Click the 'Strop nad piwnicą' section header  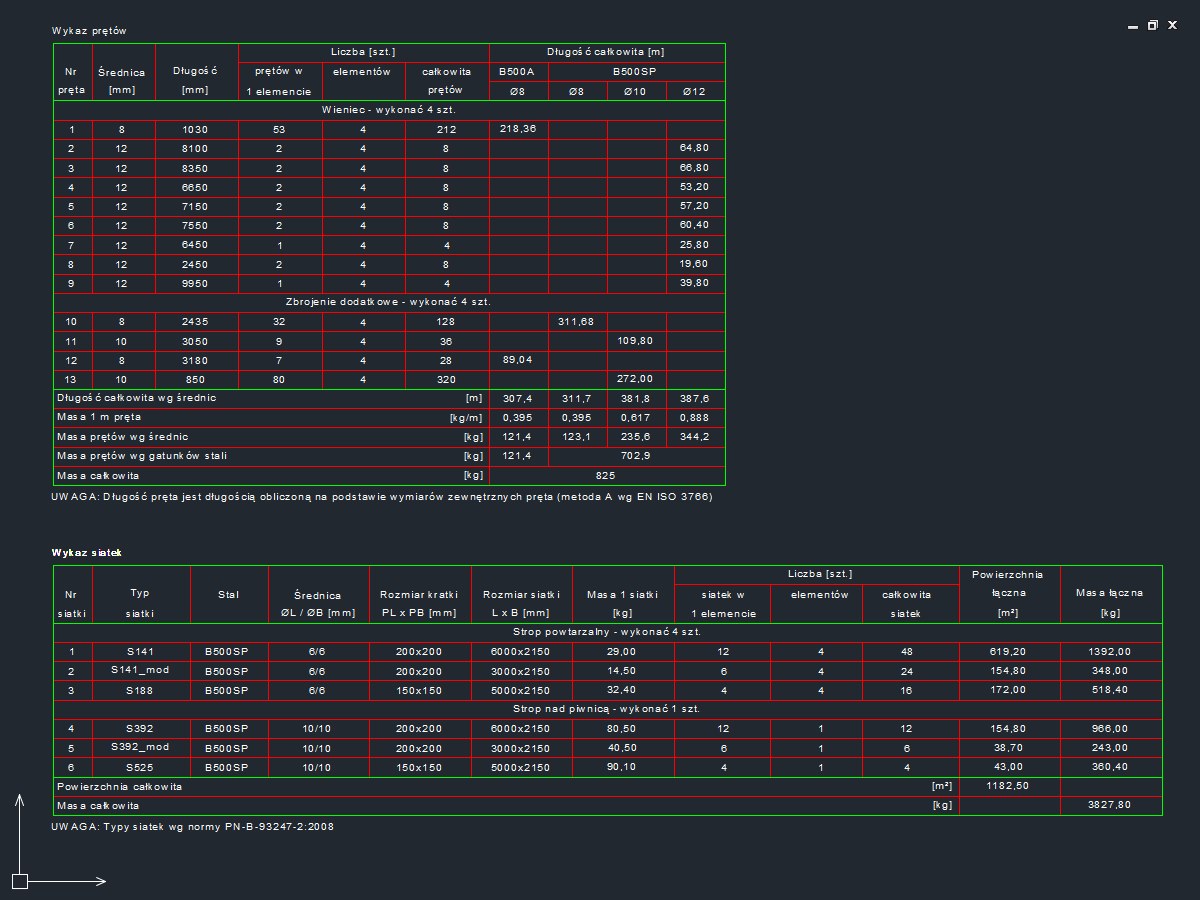606,709
